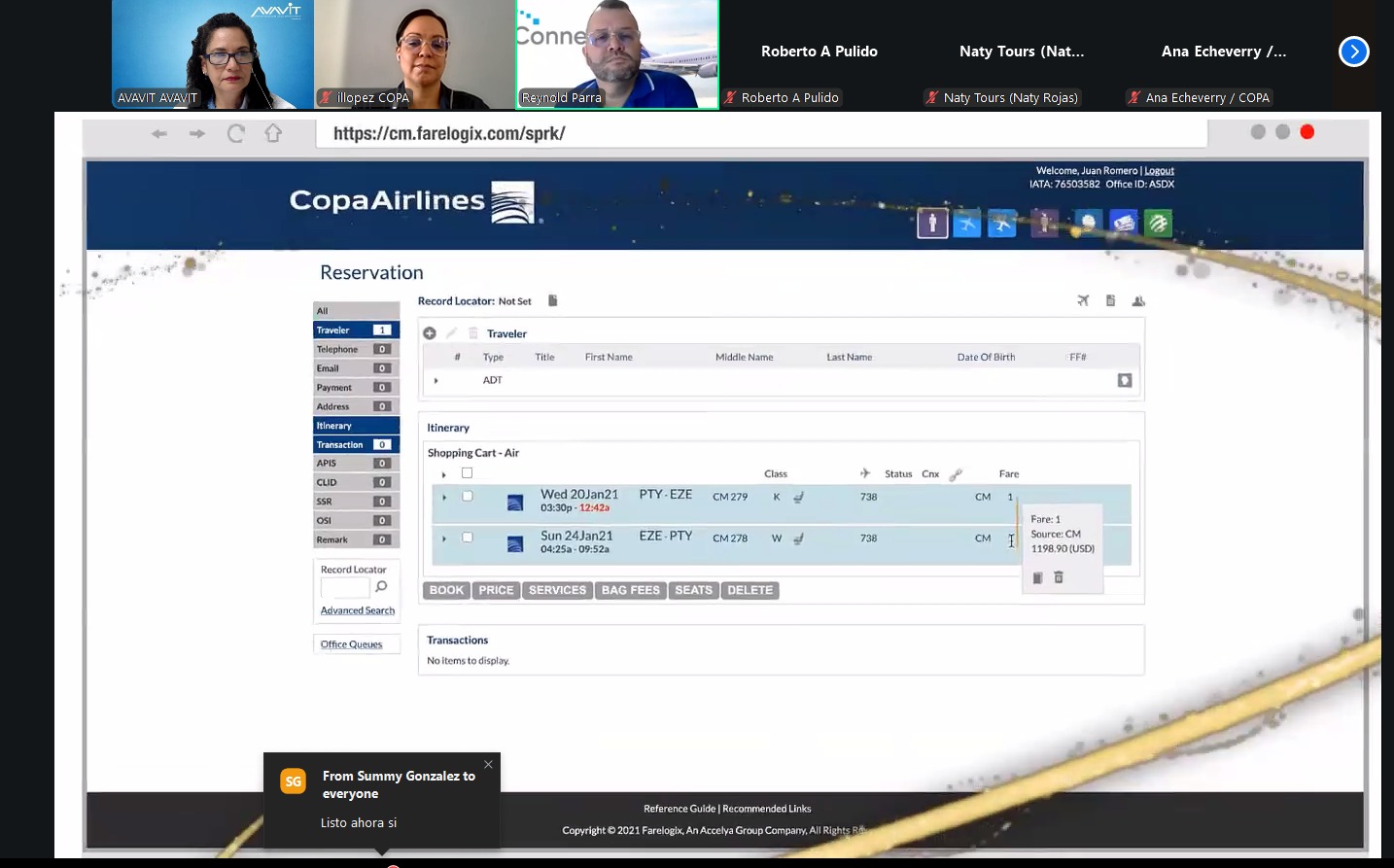Open the green globe icon in header
The image size is (1394, 868).
pos(1158,224)
